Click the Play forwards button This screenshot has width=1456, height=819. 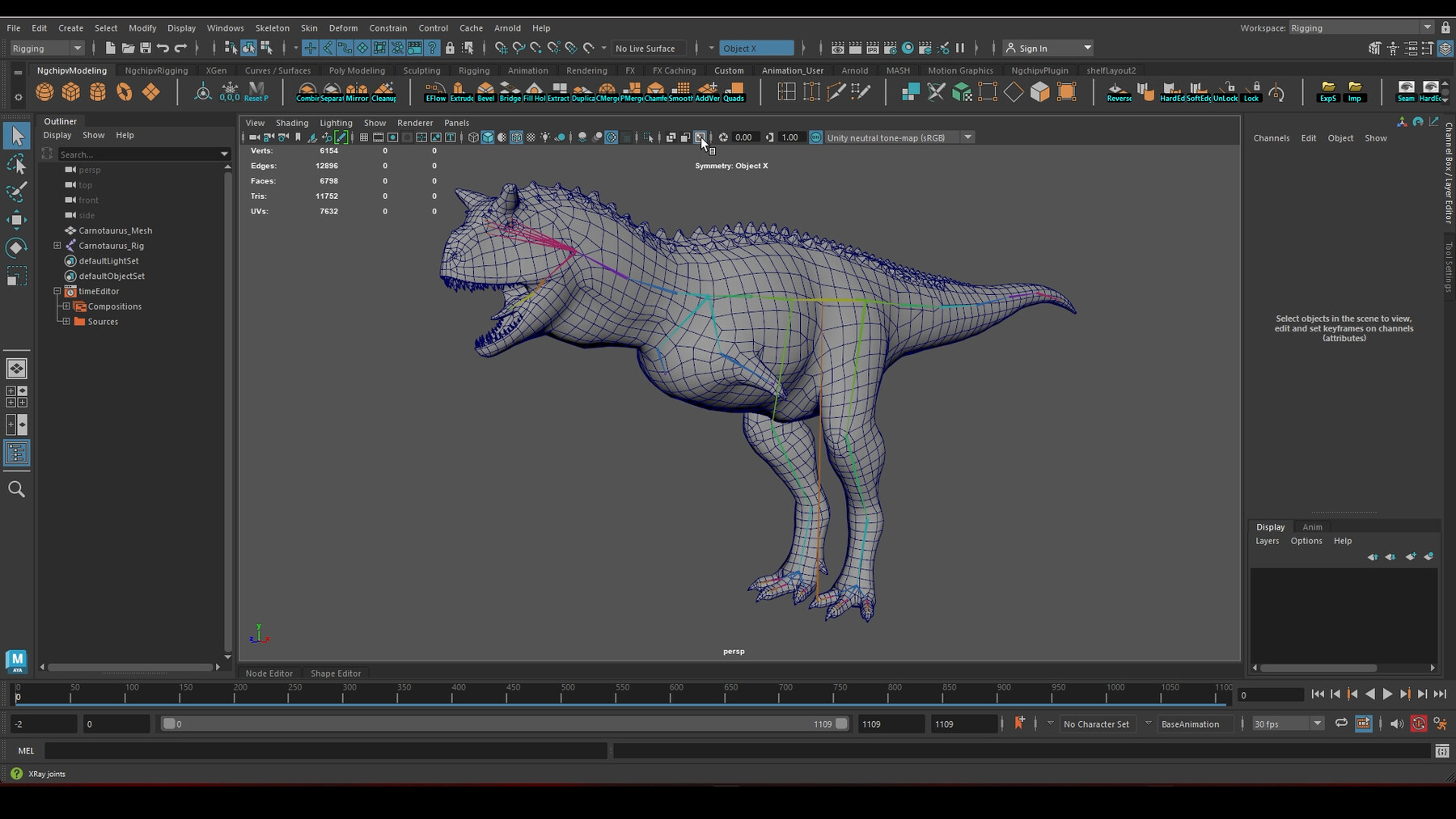click(x=1387, y=694)
